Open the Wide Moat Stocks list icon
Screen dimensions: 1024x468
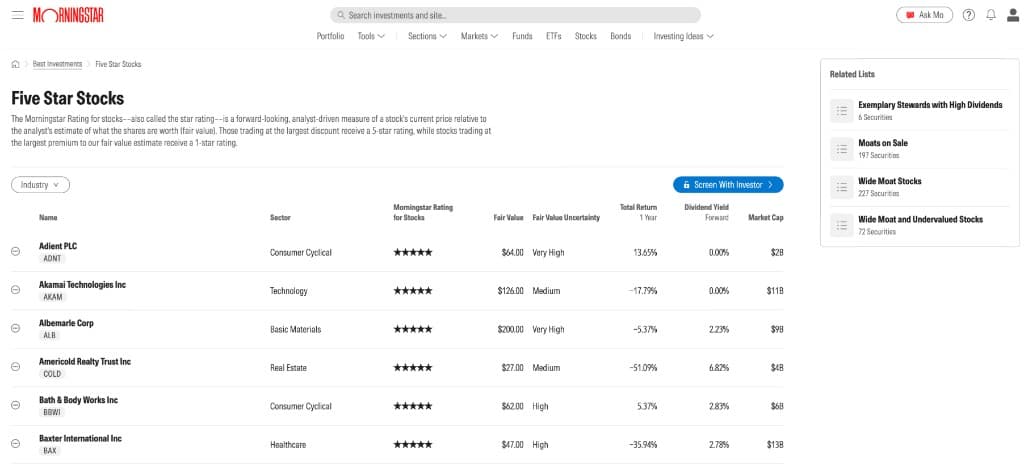pos(842,187)
